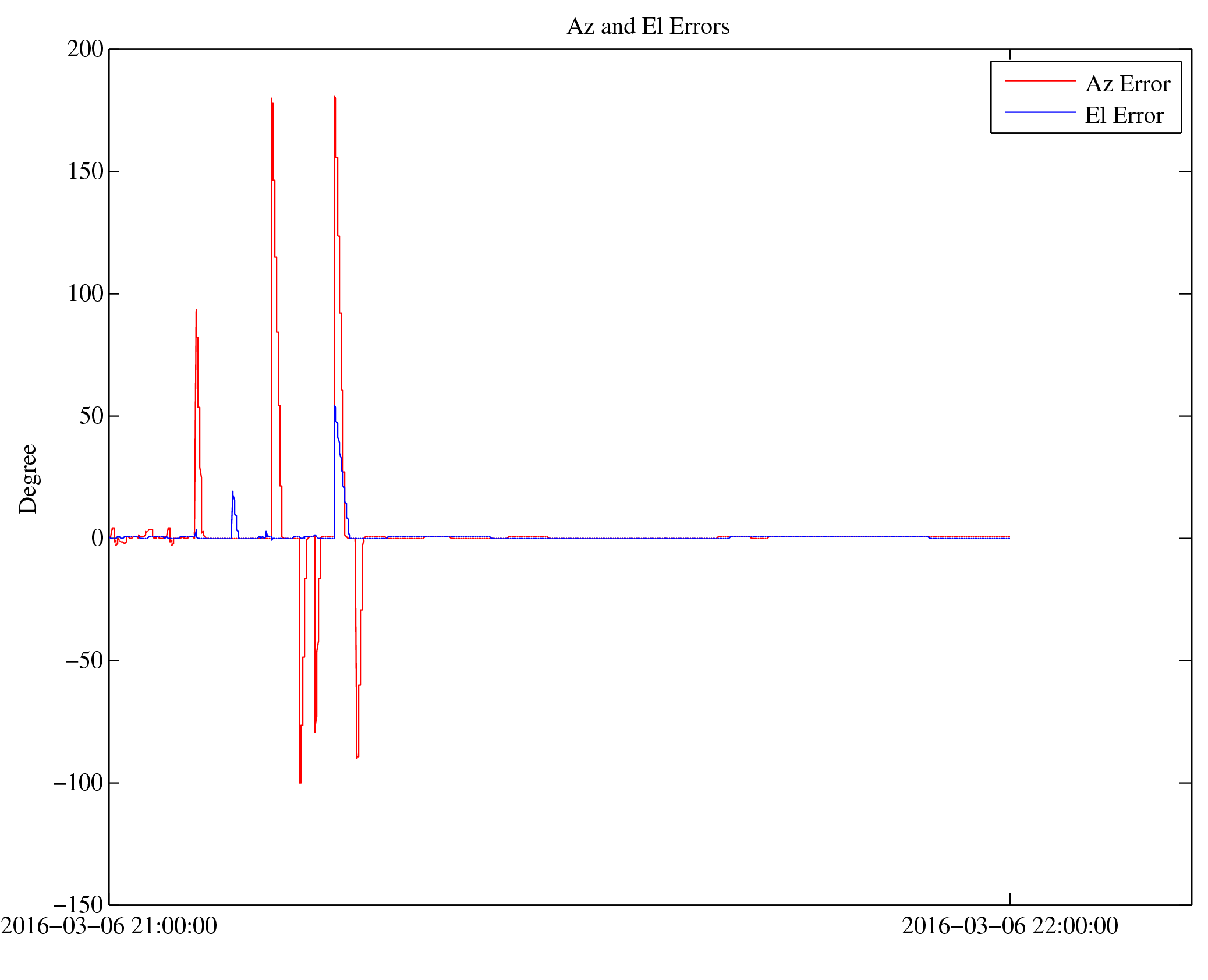Click the red Az Error legend line

click(1040, 81)
